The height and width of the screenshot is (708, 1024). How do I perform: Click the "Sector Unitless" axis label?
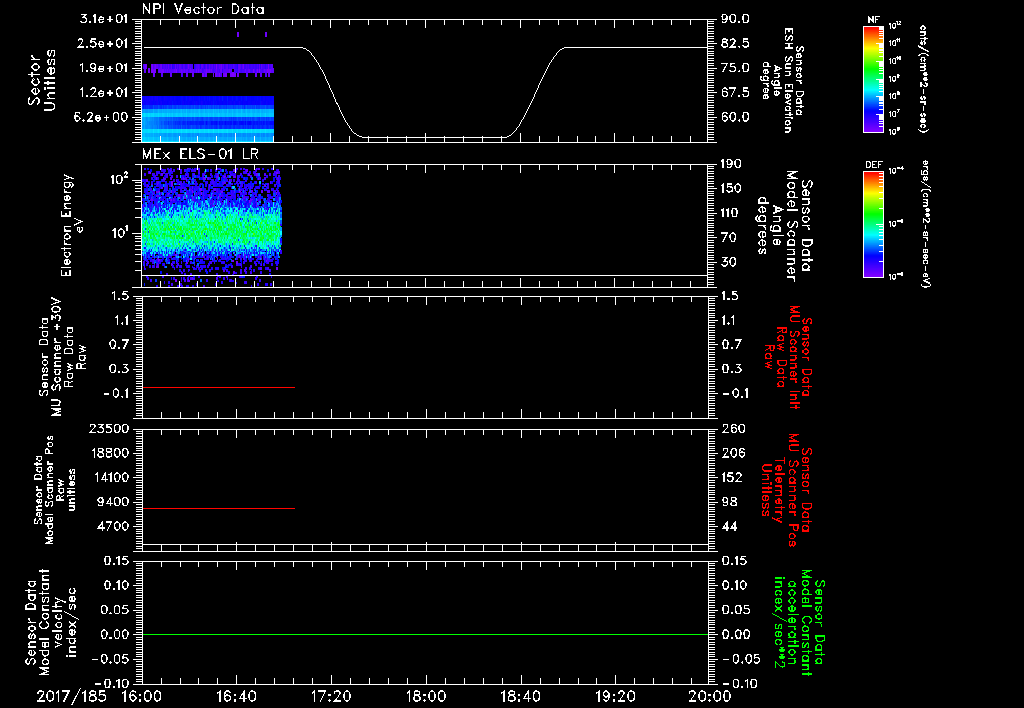pos(42,80)
